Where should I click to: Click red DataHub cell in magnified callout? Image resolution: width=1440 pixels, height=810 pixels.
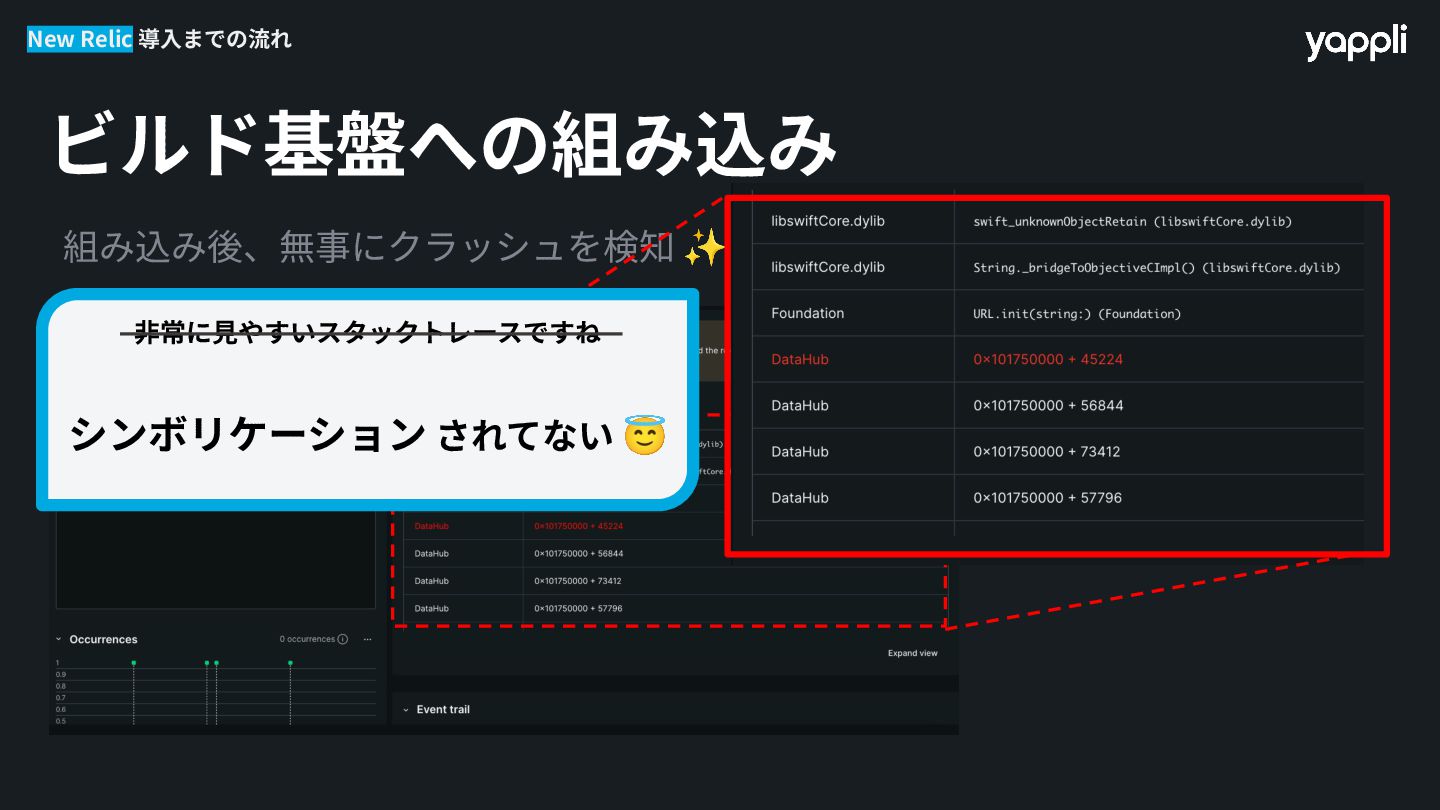pyautogui.click(x=800, y=359)
